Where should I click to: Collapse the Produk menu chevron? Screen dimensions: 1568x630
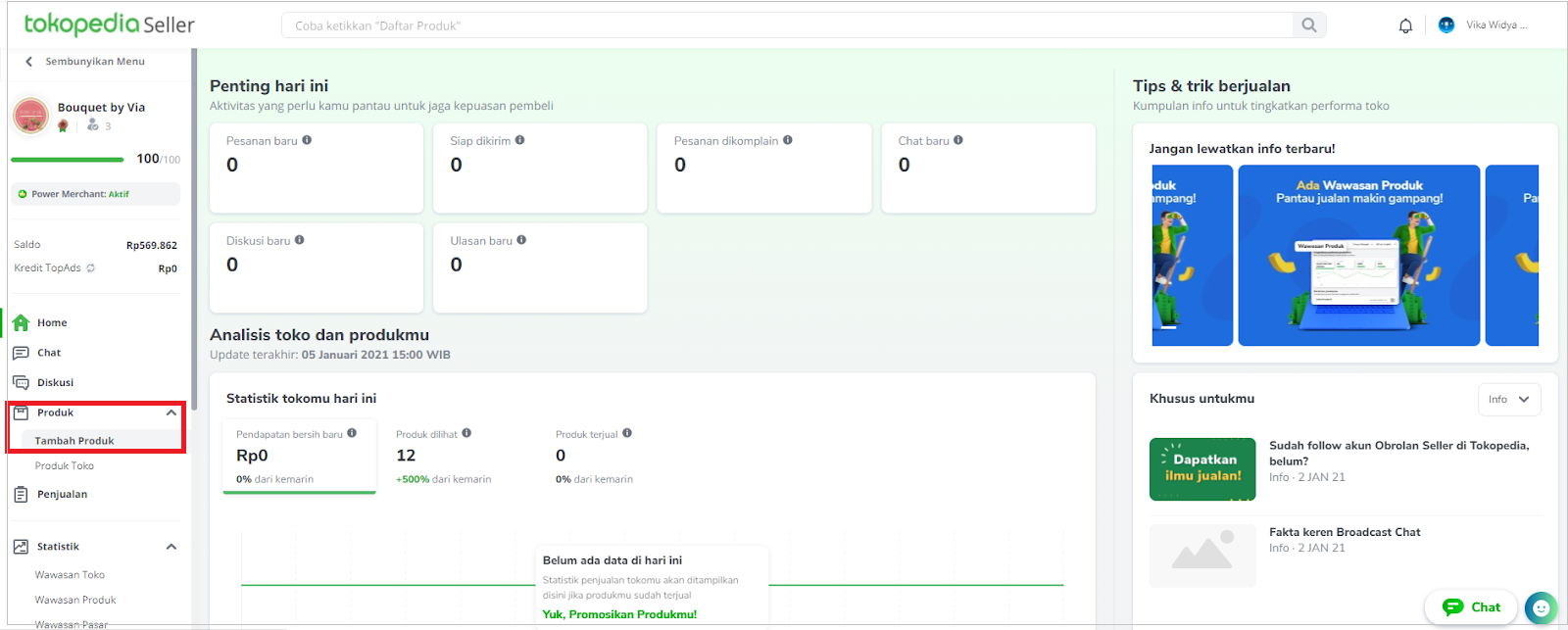pyautogui.click(x=171, y=412)
